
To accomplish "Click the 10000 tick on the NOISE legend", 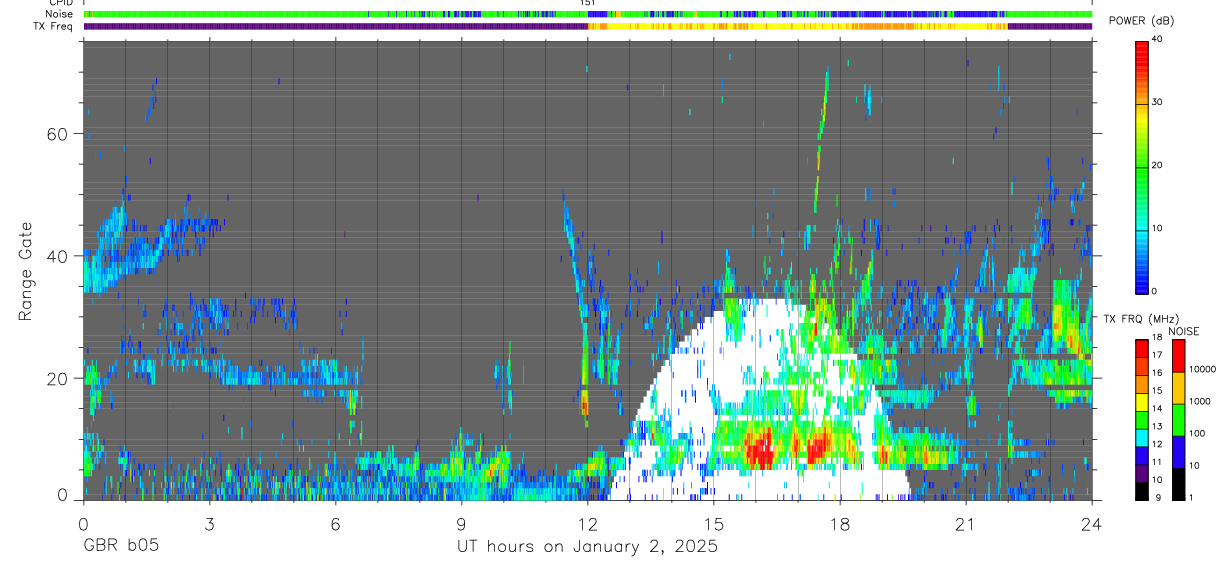I will click(1202, 370).
